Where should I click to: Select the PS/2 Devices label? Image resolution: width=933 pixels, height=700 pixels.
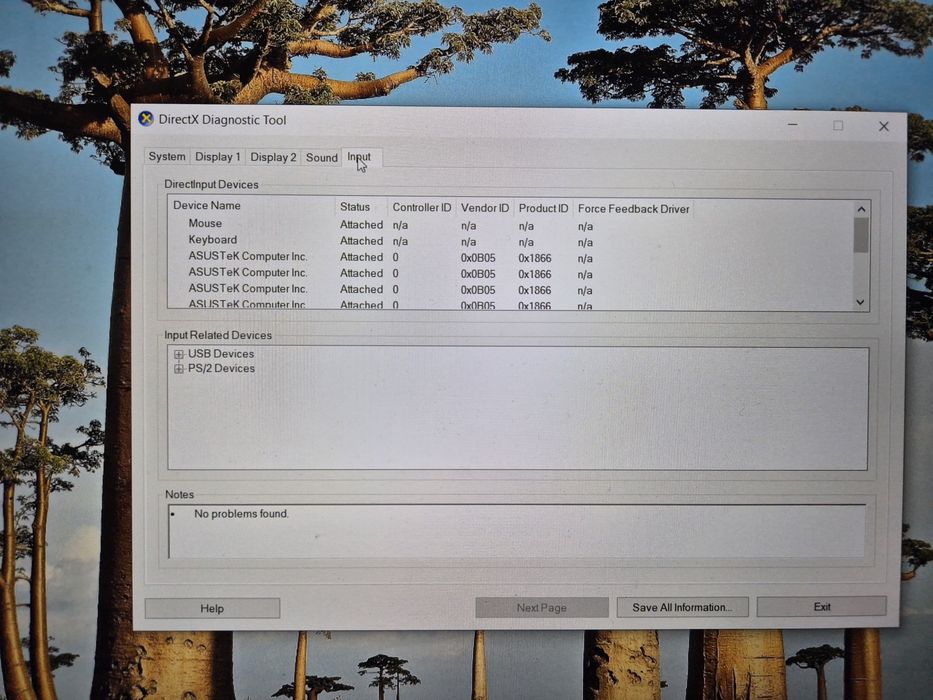(x=221, y=368)
